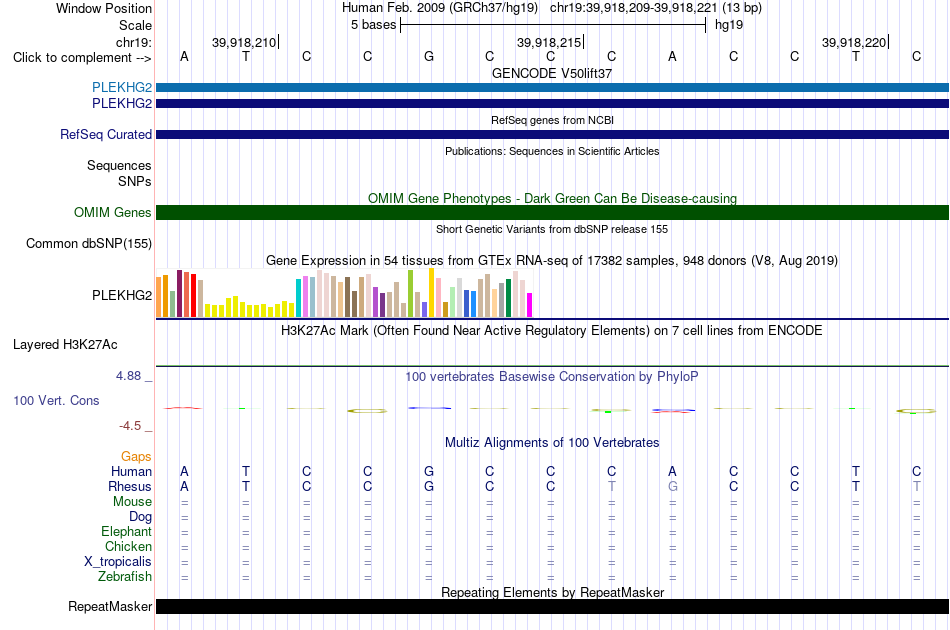Click the chr19: ruler label

[x=134, y=42]
